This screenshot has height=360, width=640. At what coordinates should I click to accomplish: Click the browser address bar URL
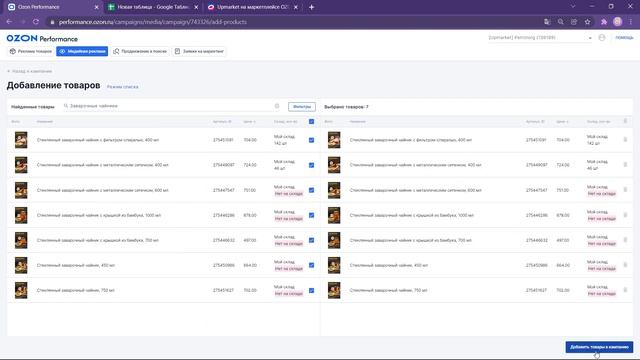click(153, 22)
